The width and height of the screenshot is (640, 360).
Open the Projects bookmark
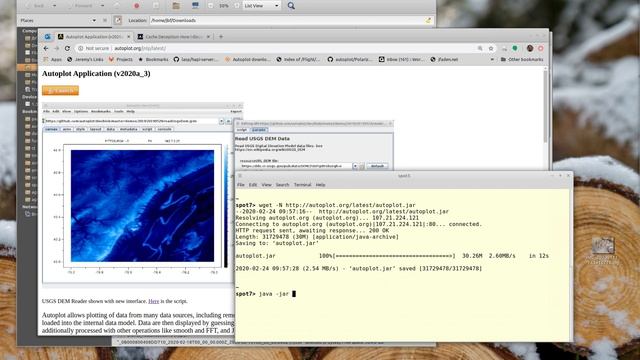[120, 60]
